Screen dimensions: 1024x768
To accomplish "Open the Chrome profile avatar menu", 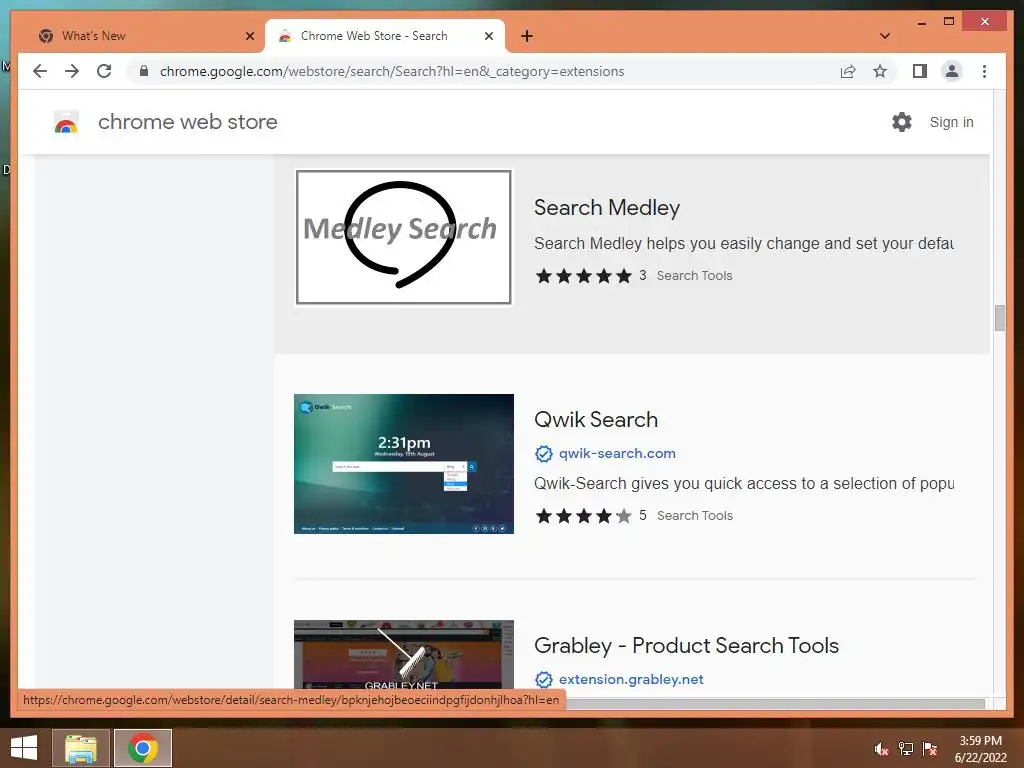I will click(952, 71).
